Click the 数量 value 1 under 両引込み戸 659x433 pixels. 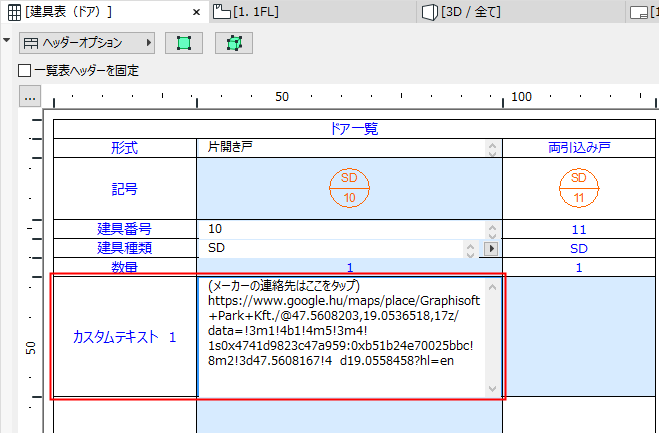(x=579, y=267)
